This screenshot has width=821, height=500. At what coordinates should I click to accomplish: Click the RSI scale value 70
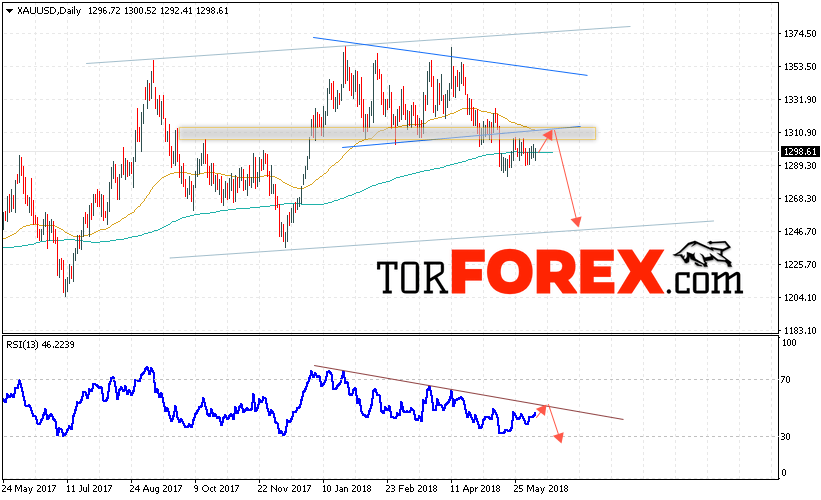tap(786, 380)
